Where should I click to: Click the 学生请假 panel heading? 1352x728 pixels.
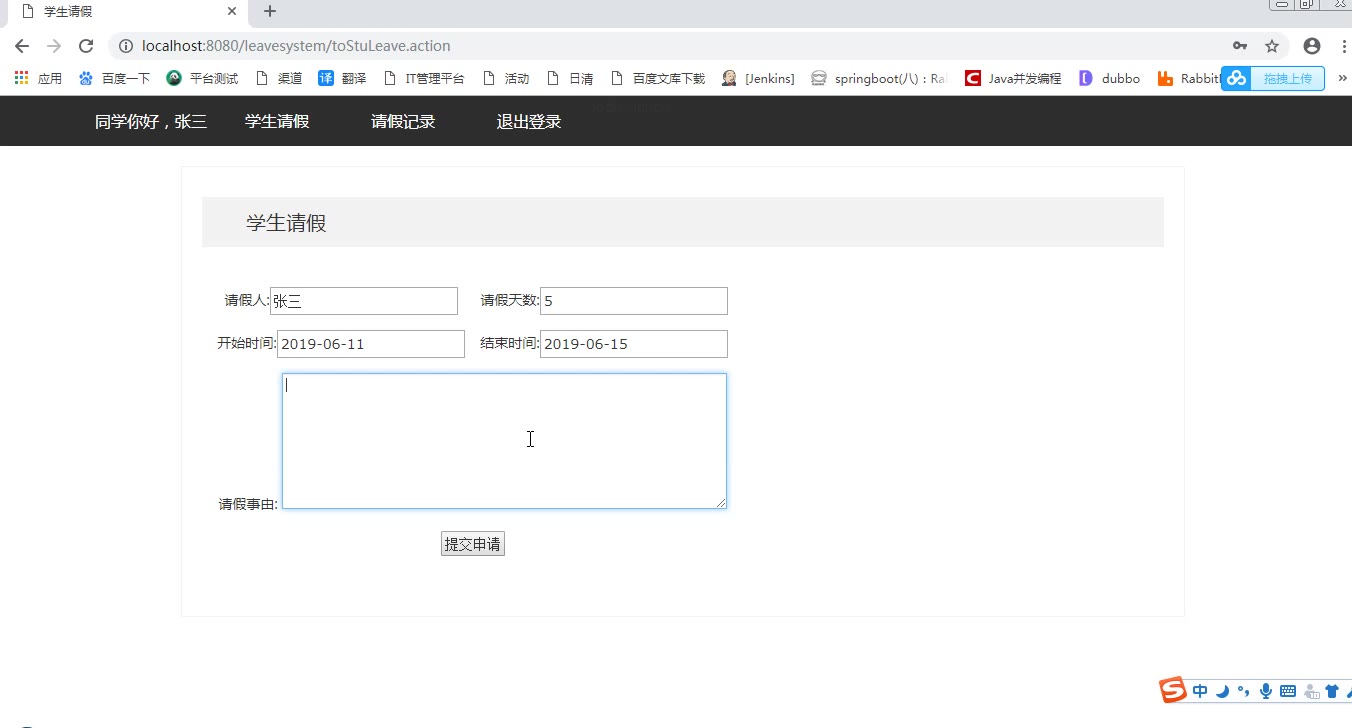(x=286, y=223)
